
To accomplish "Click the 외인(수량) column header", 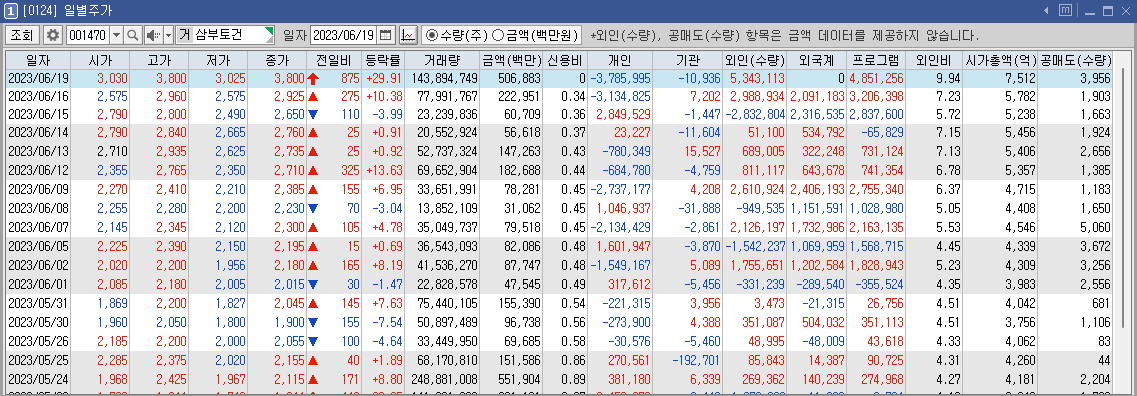I will (755, 60).
